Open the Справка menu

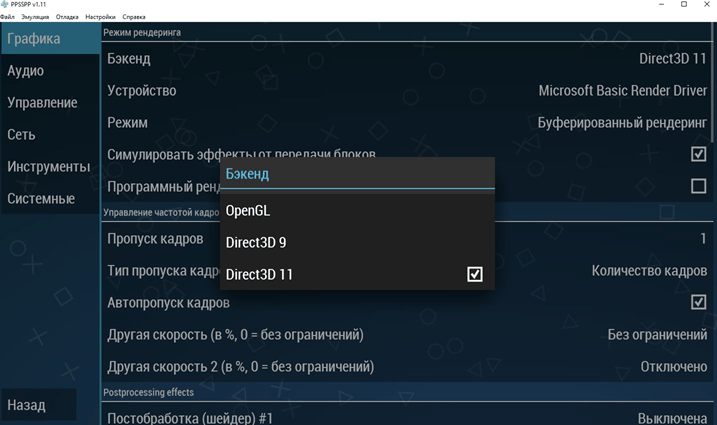134,17
